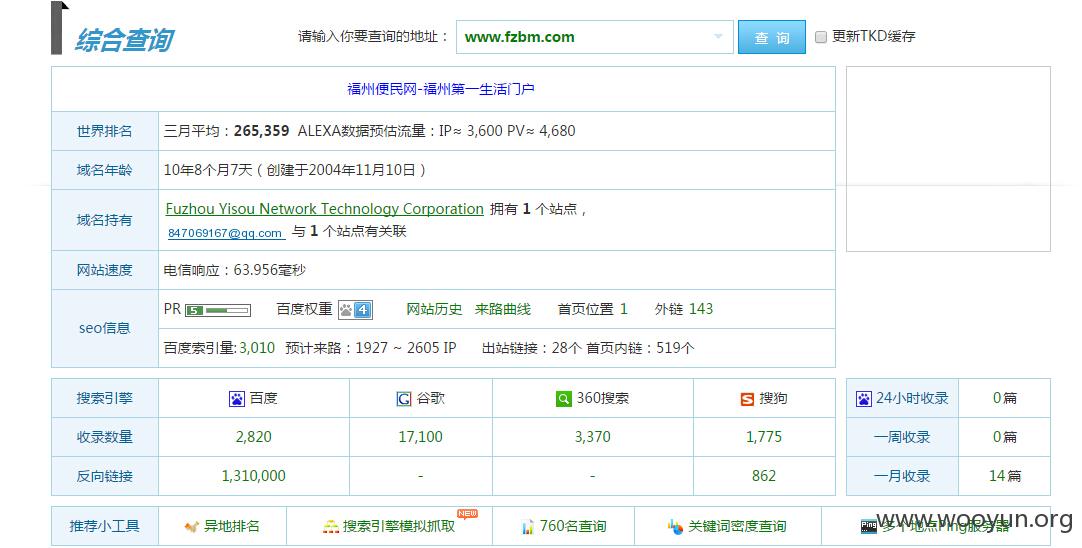
Task: Click the seo信息 row label
Action: coord(104,329)
